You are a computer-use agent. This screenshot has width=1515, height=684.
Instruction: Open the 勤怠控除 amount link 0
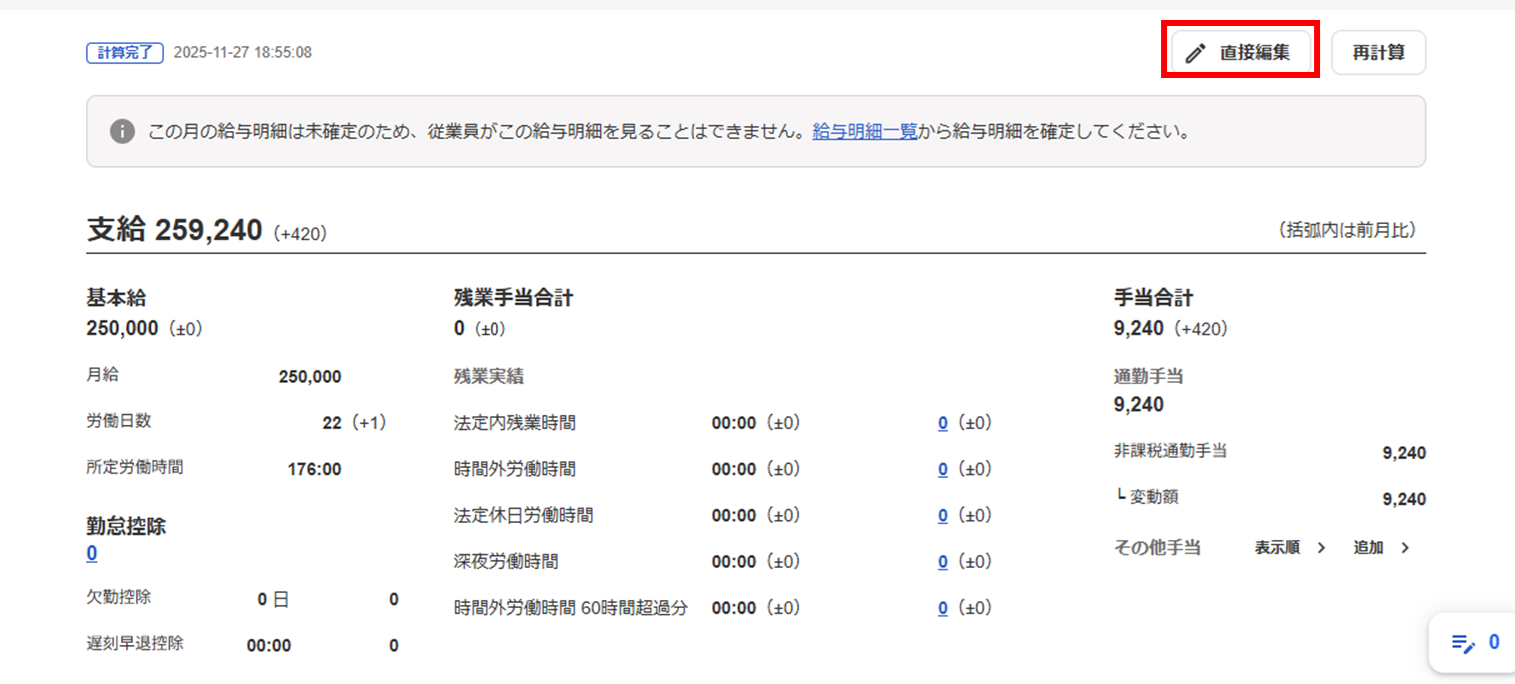pyautogui.click(x=92, y=553)
